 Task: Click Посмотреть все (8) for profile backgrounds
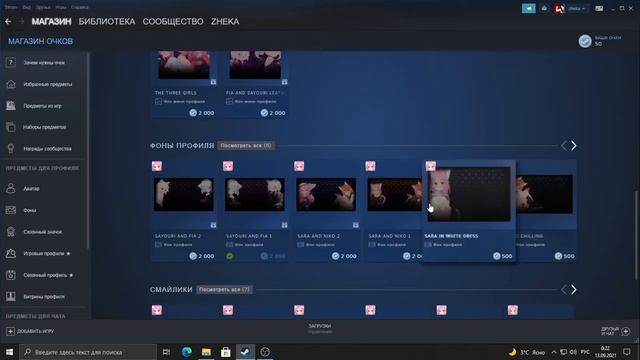click(x=246, y=146)
